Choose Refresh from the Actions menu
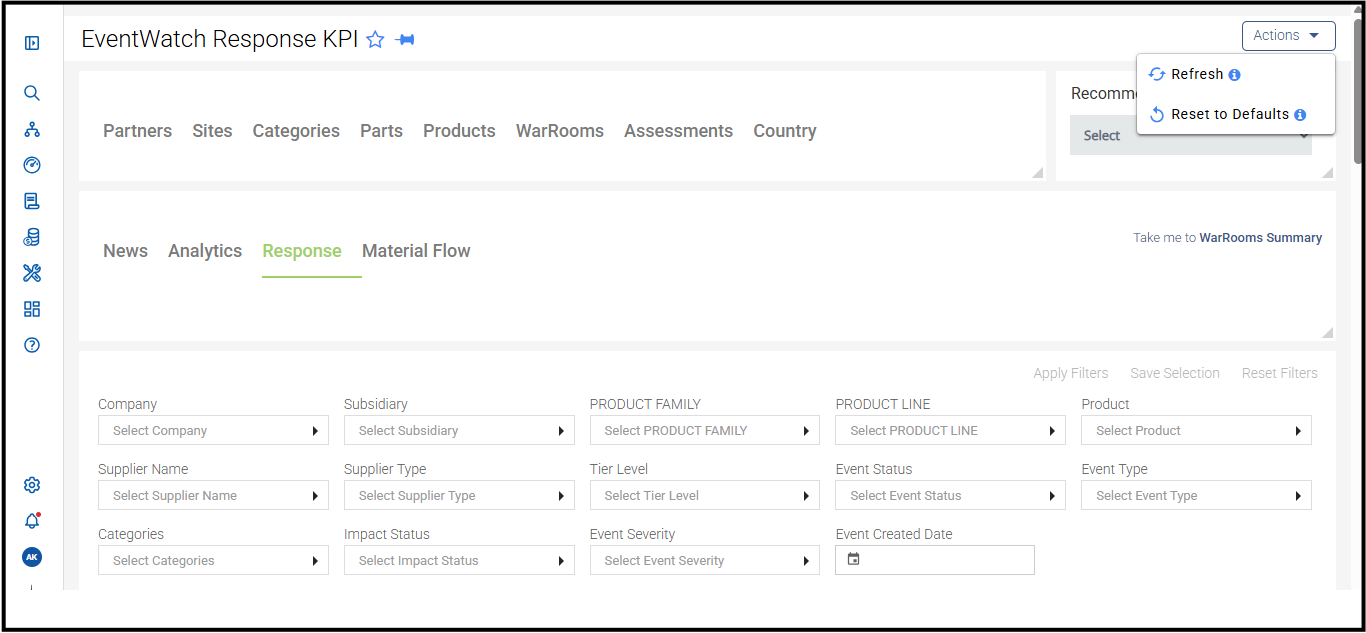1366x633 pixels. [1196, 74]
